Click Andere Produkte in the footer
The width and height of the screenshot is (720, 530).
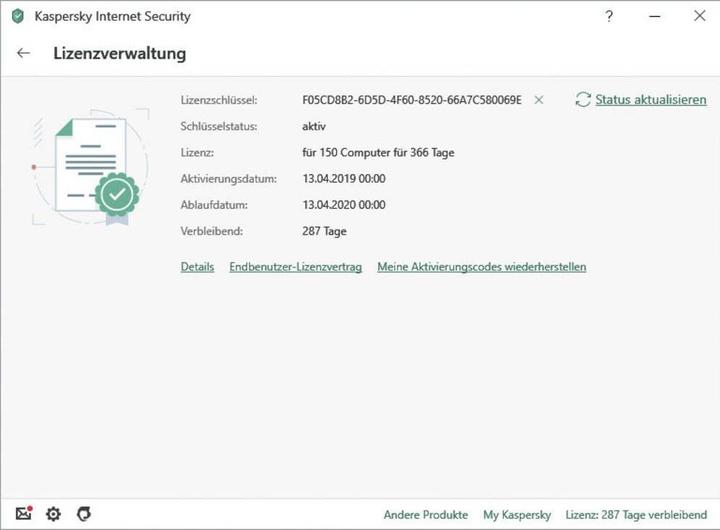[426, 515]
